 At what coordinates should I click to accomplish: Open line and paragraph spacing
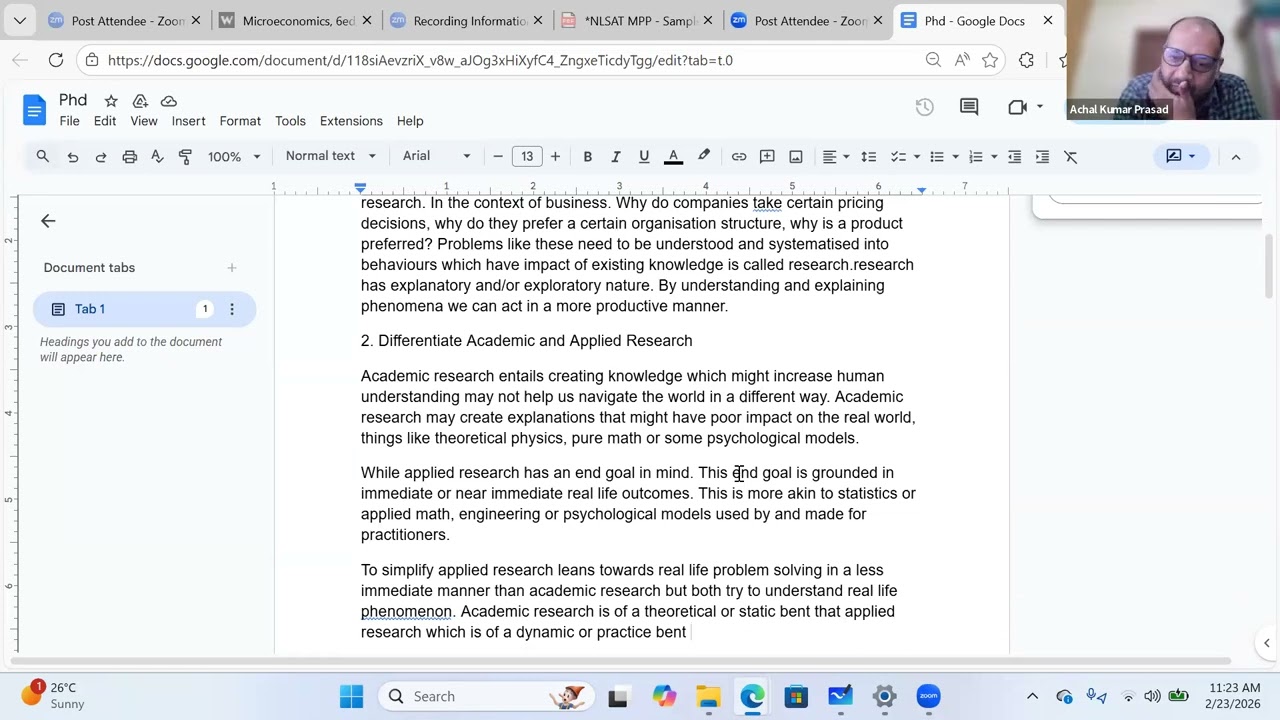pyautogui.click(x=869, y=156)
